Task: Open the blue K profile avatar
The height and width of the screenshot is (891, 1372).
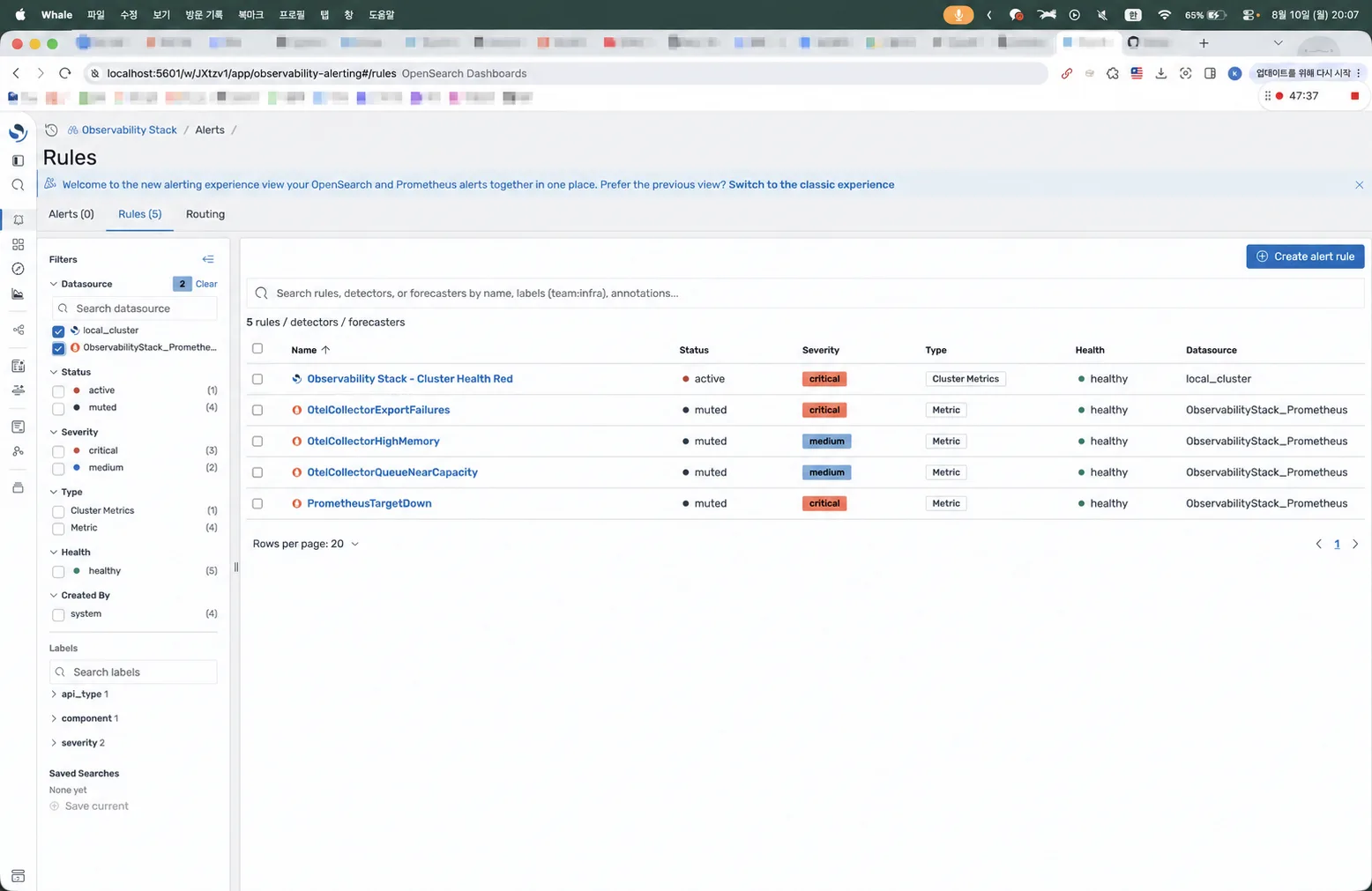Action: tap(1234, 73)
